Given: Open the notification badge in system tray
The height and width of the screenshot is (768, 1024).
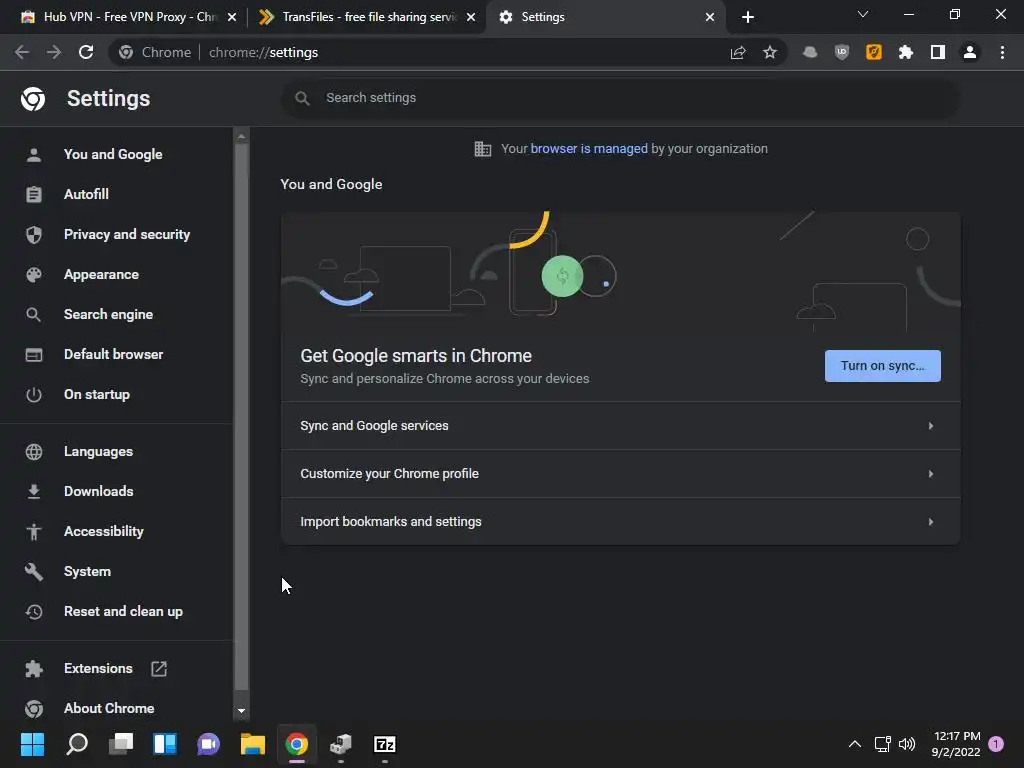Looking at the screenshot, I should pos(996,744).
